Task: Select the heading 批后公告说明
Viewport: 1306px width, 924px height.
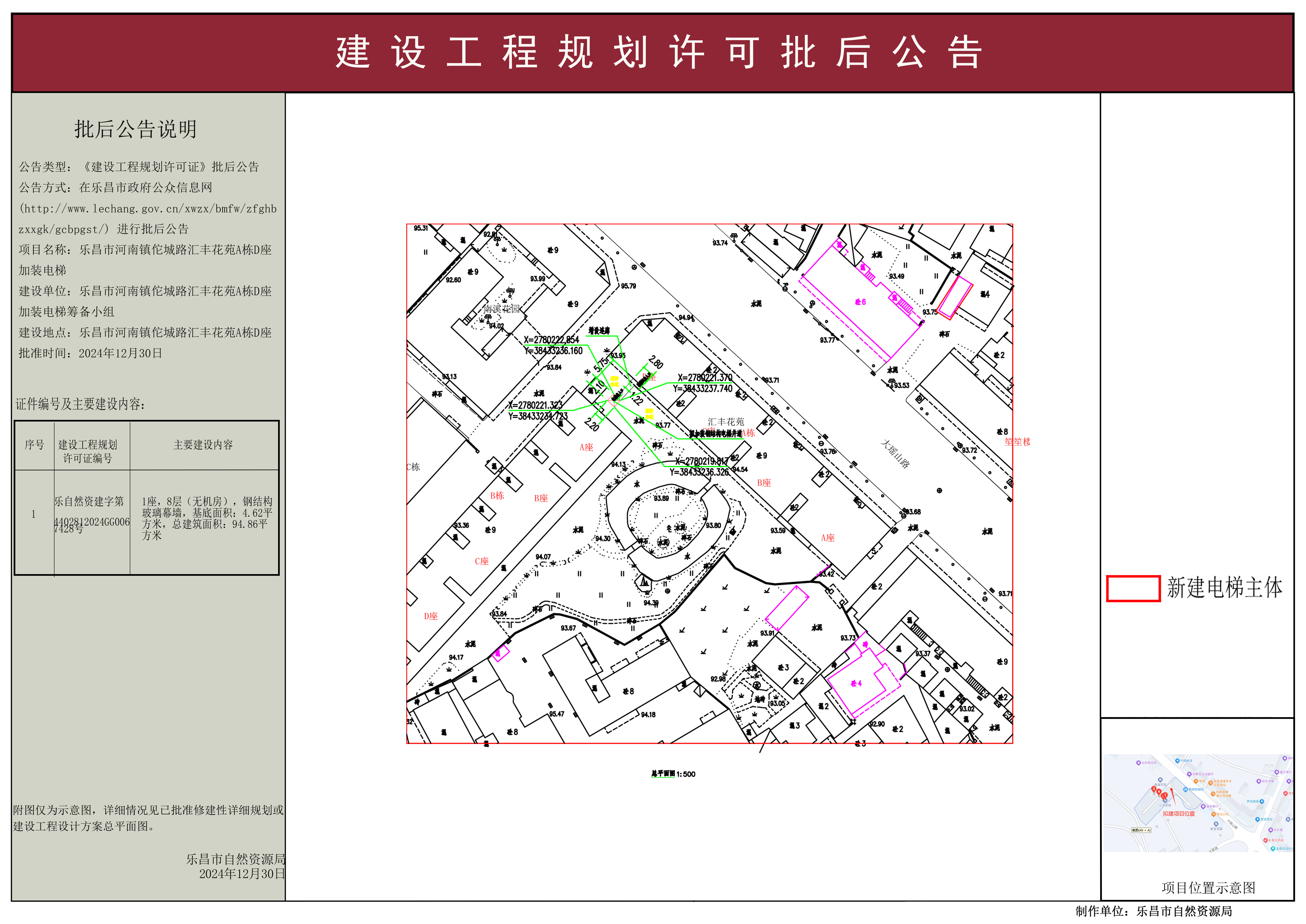Action: click(x=135, y=129)
